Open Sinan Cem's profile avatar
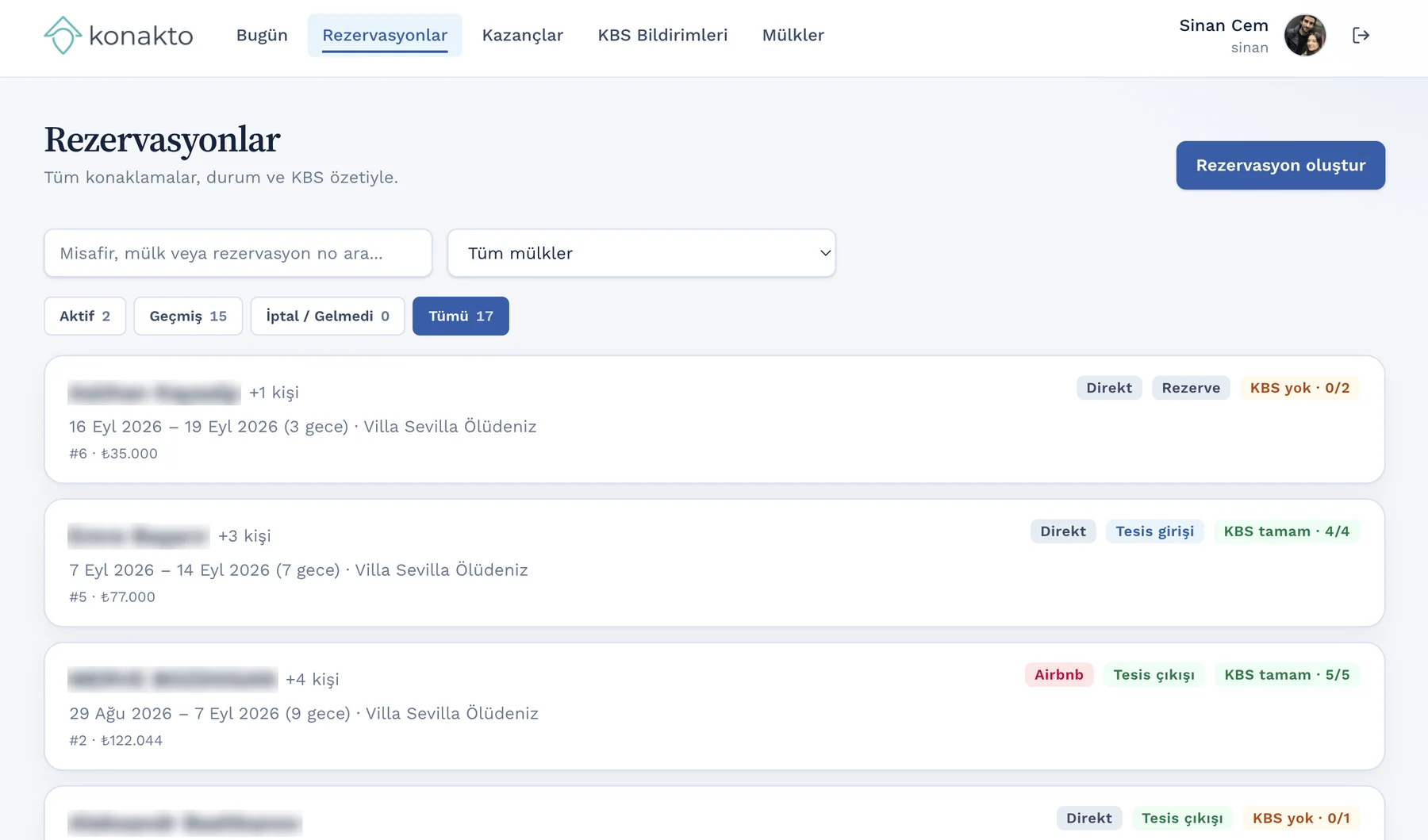 pyautogui.click(x=1305, y=35)
